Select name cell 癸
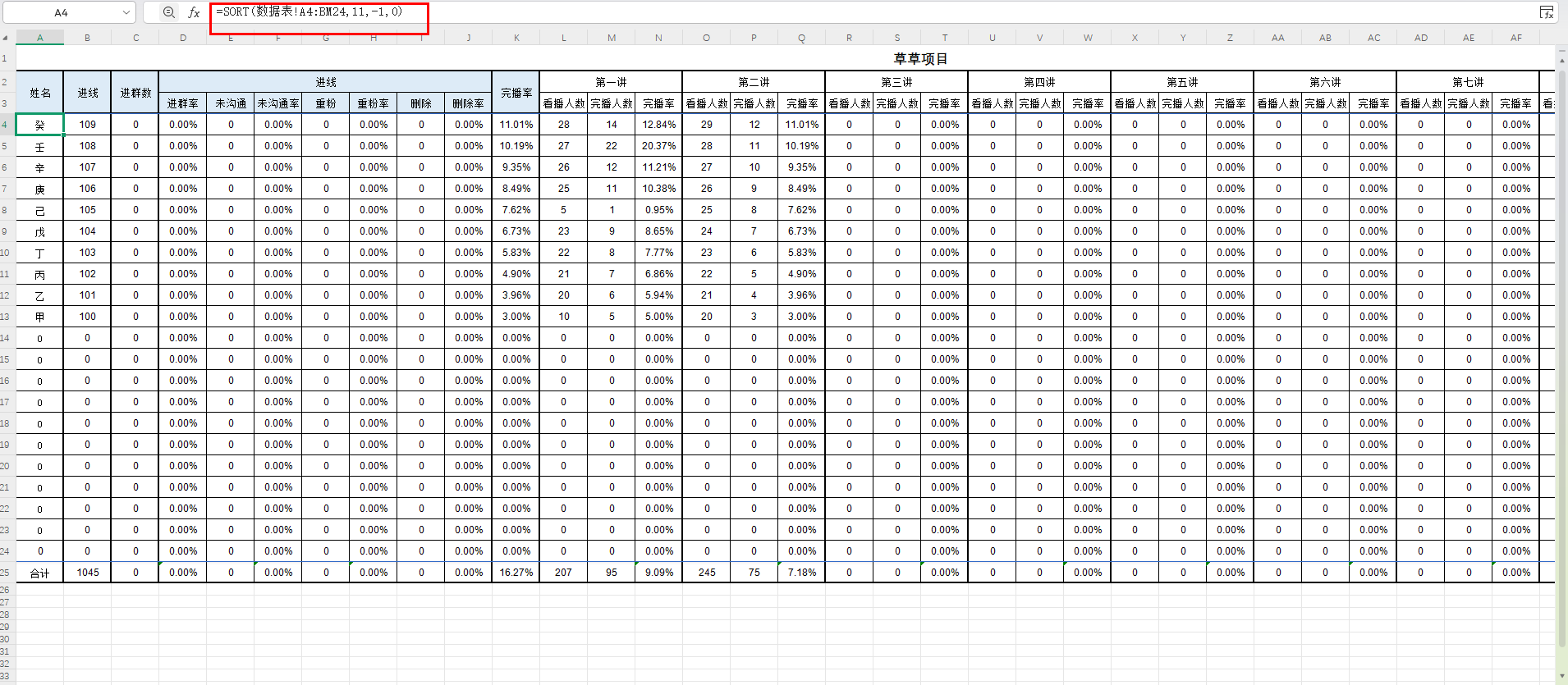 pos(39,125)
